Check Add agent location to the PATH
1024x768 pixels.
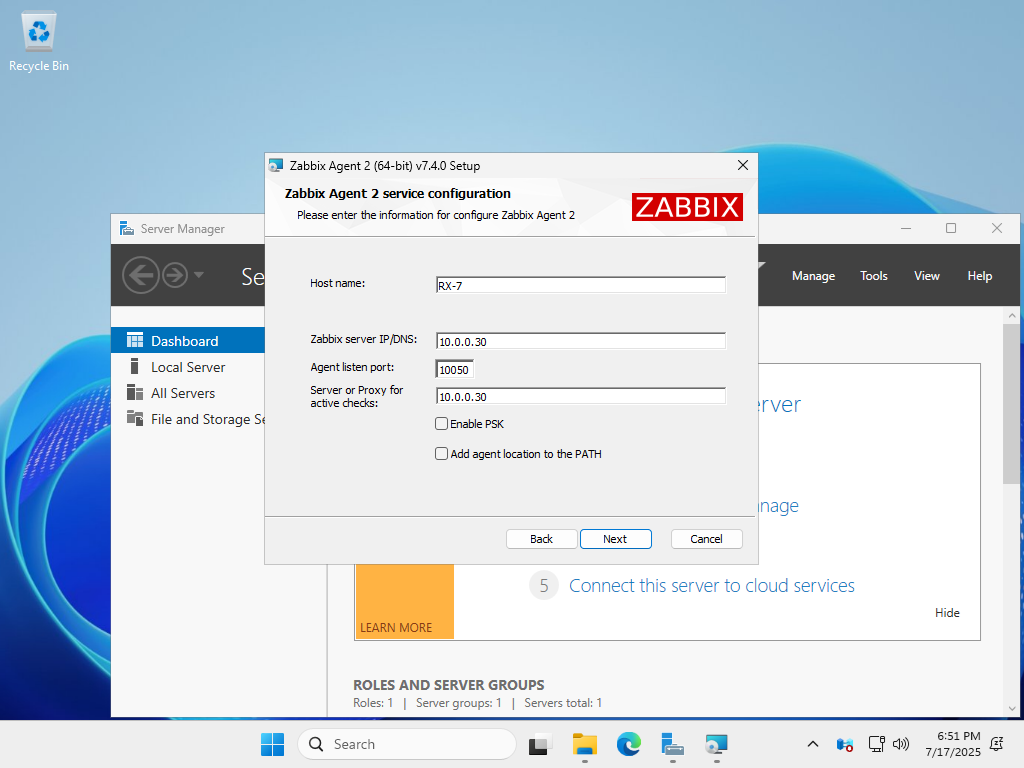[x=441, y=453]
